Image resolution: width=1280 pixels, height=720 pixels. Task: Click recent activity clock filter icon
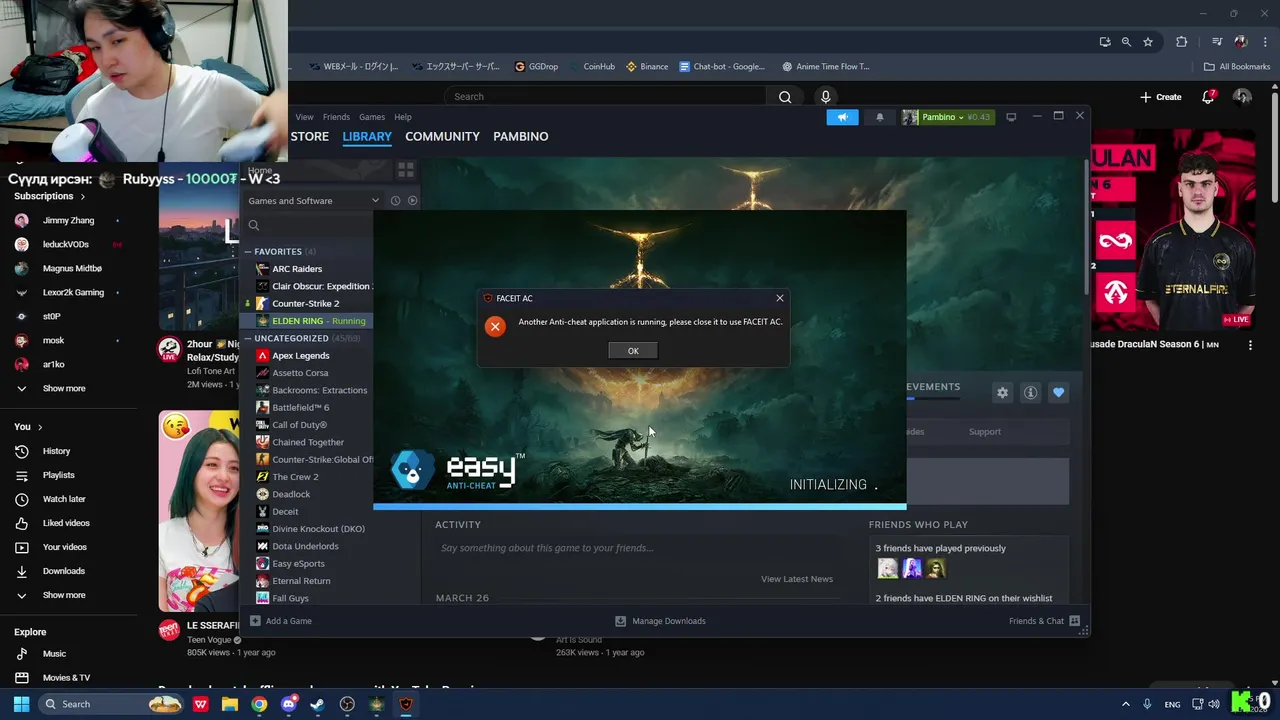point(395,201)
